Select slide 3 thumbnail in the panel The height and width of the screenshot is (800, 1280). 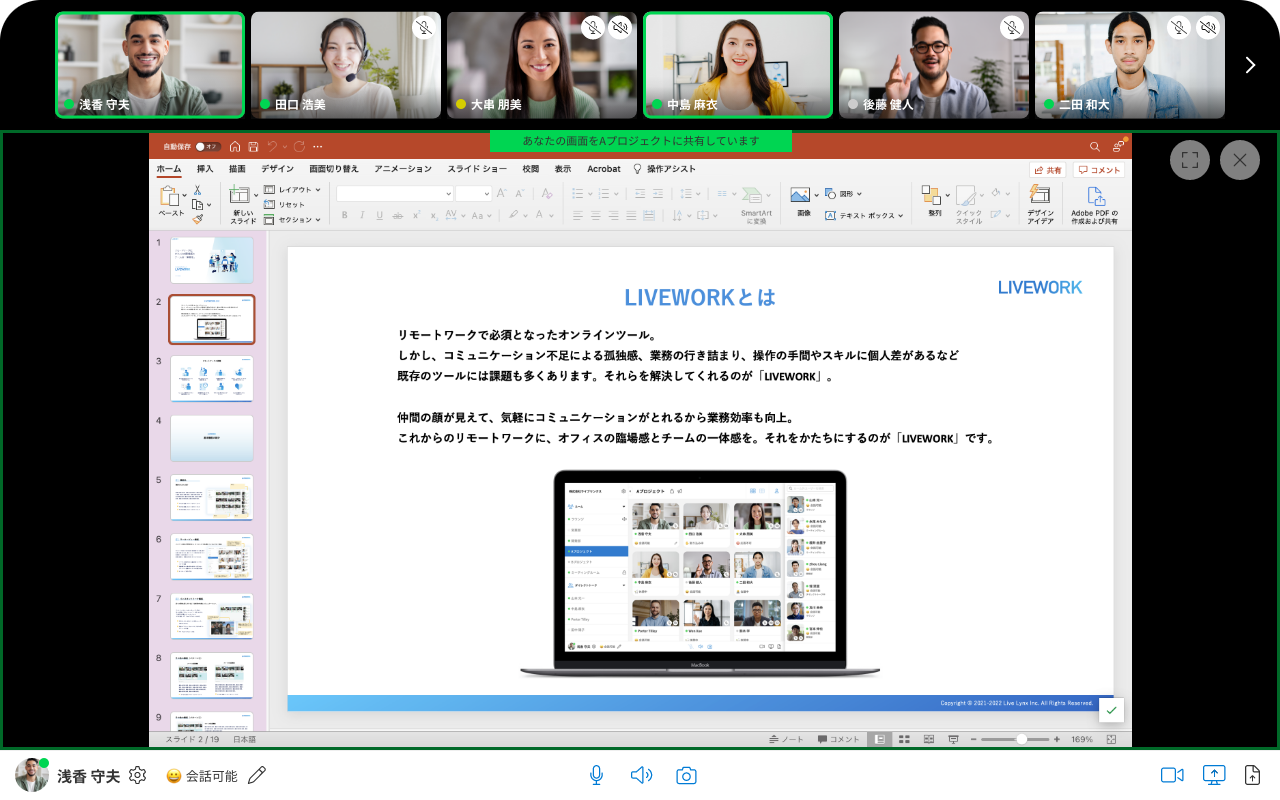tap(212, 379)
